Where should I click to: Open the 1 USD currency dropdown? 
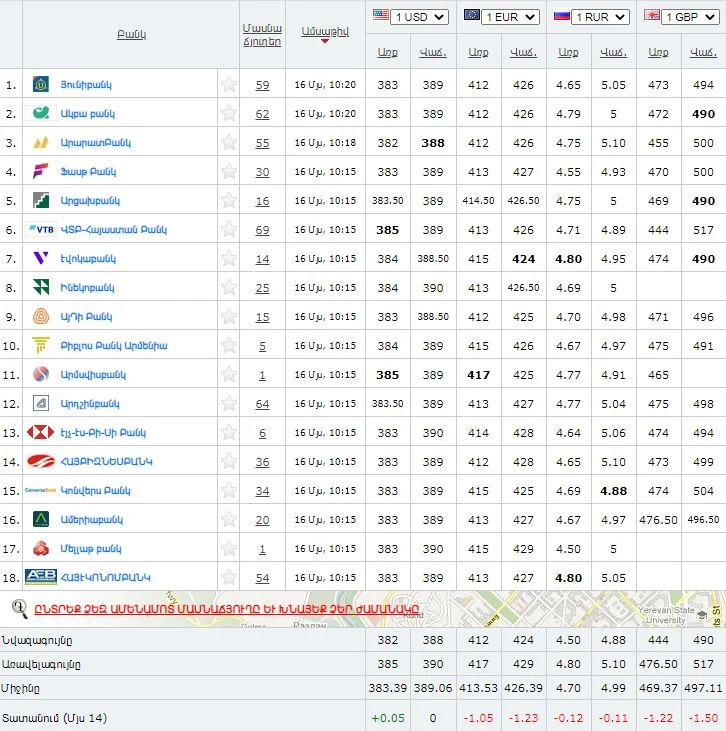click(x=419, y=17)
